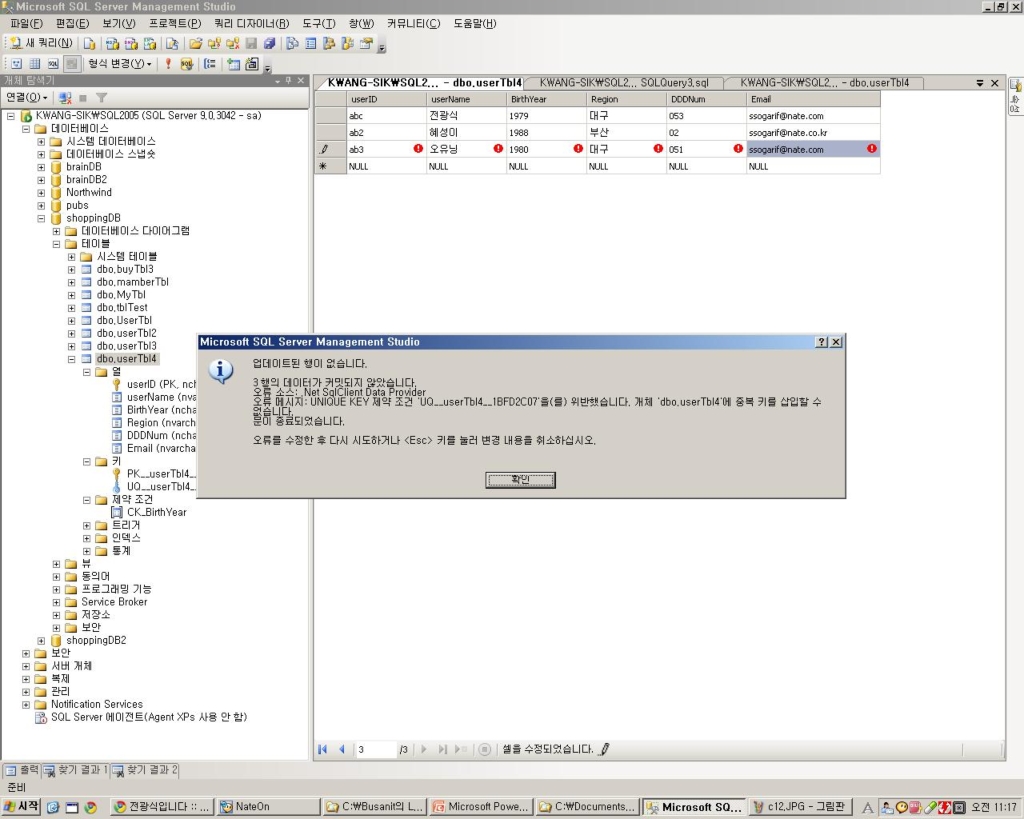
Task: Click the 시작 (Start) button on taskbar
Action: [x=22, y=807]
